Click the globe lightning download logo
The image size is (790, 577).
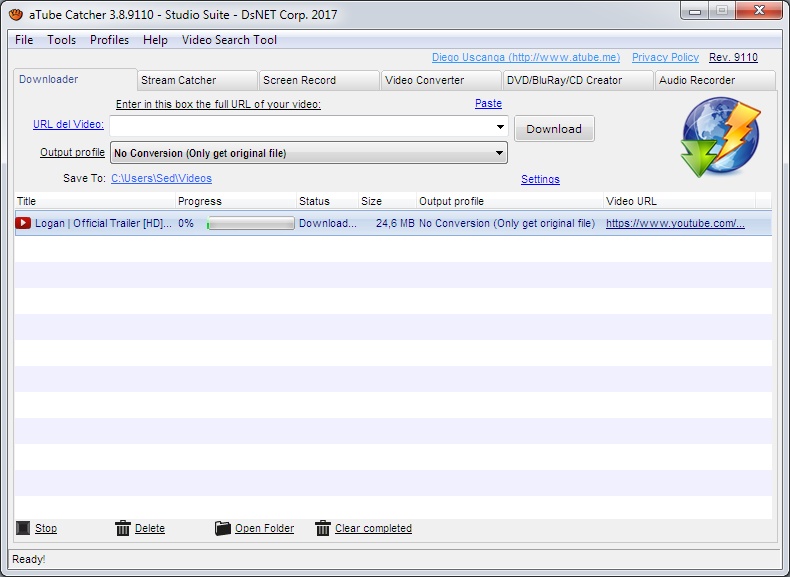pos(720,137)
